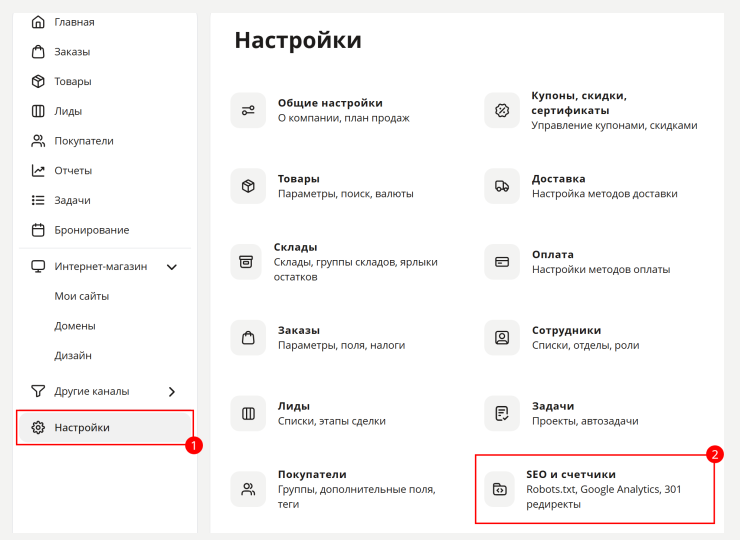Image resolution: width=740 pixels, height=540 pixels.
Task: Go to Заказы in the sidebar menu
Action: click(x=72, y=51)
